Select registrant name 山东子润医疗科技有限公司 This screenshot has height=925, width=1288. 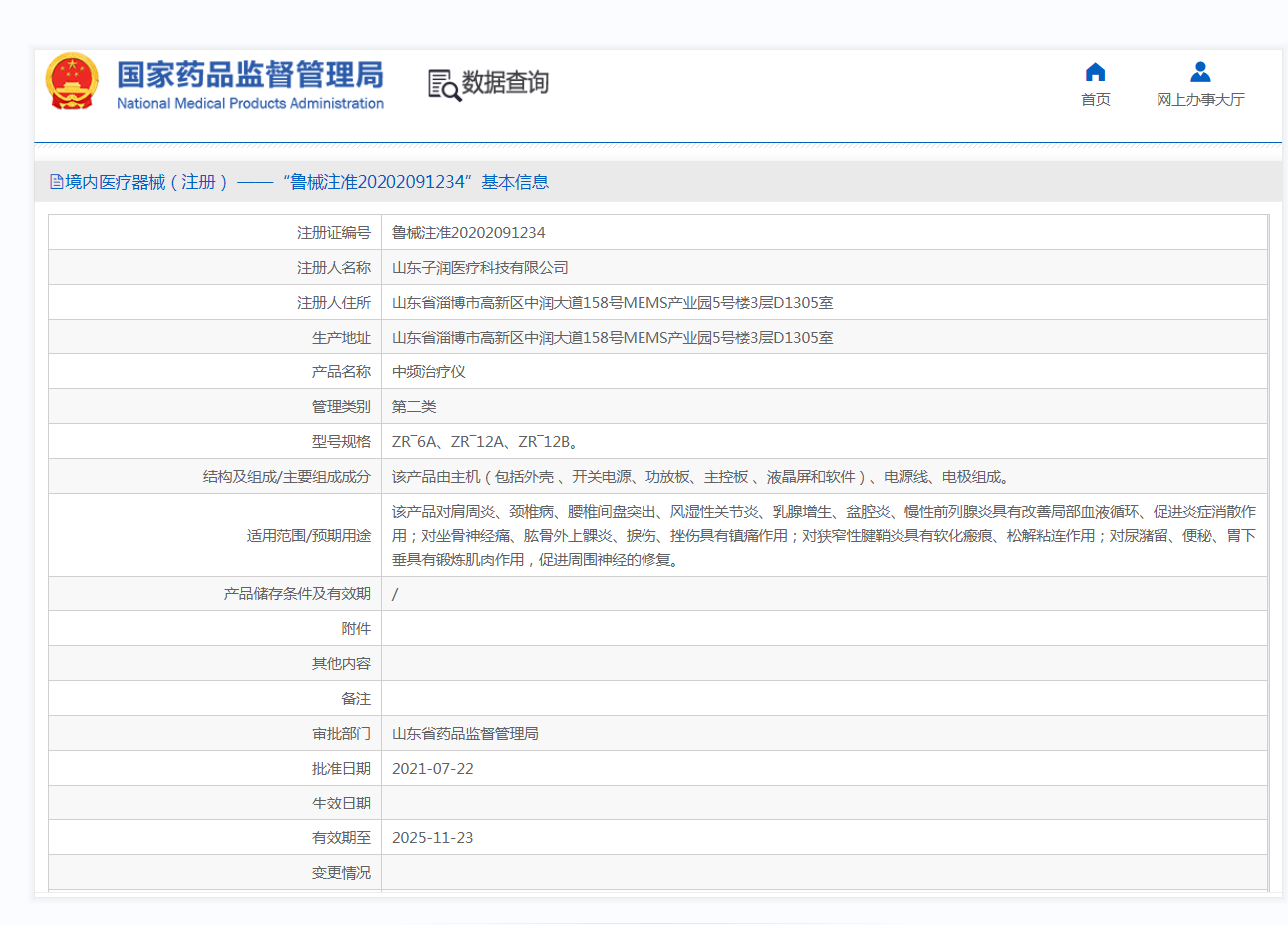[480, 268]
